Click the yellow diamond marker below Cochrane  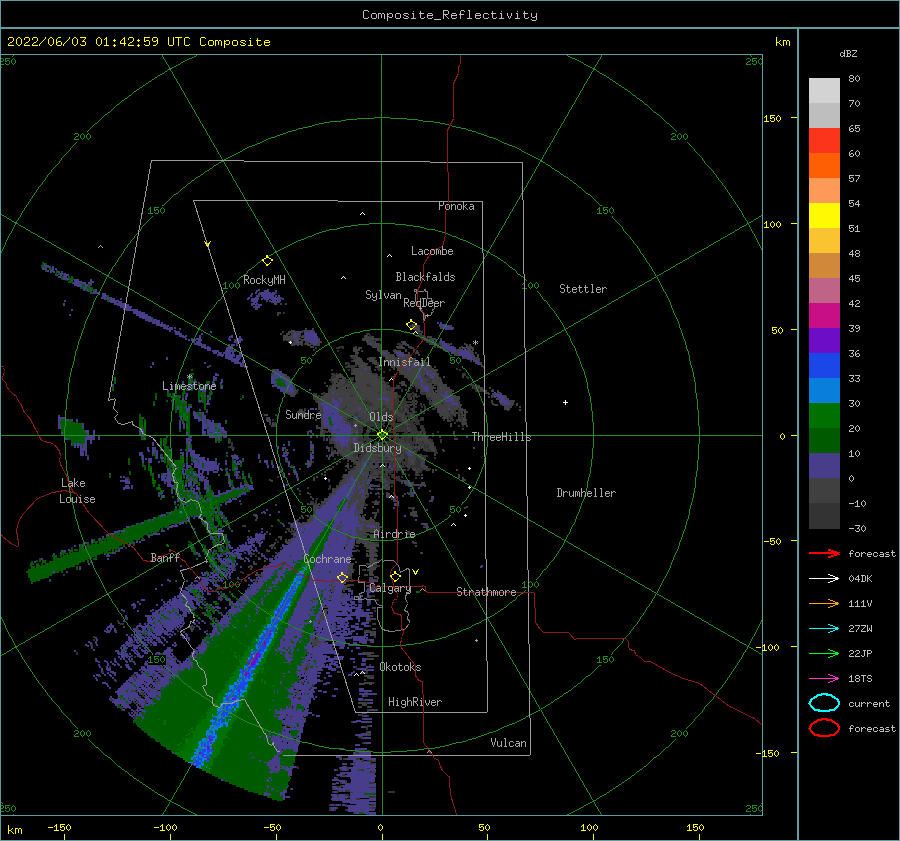tap(342, 577)
